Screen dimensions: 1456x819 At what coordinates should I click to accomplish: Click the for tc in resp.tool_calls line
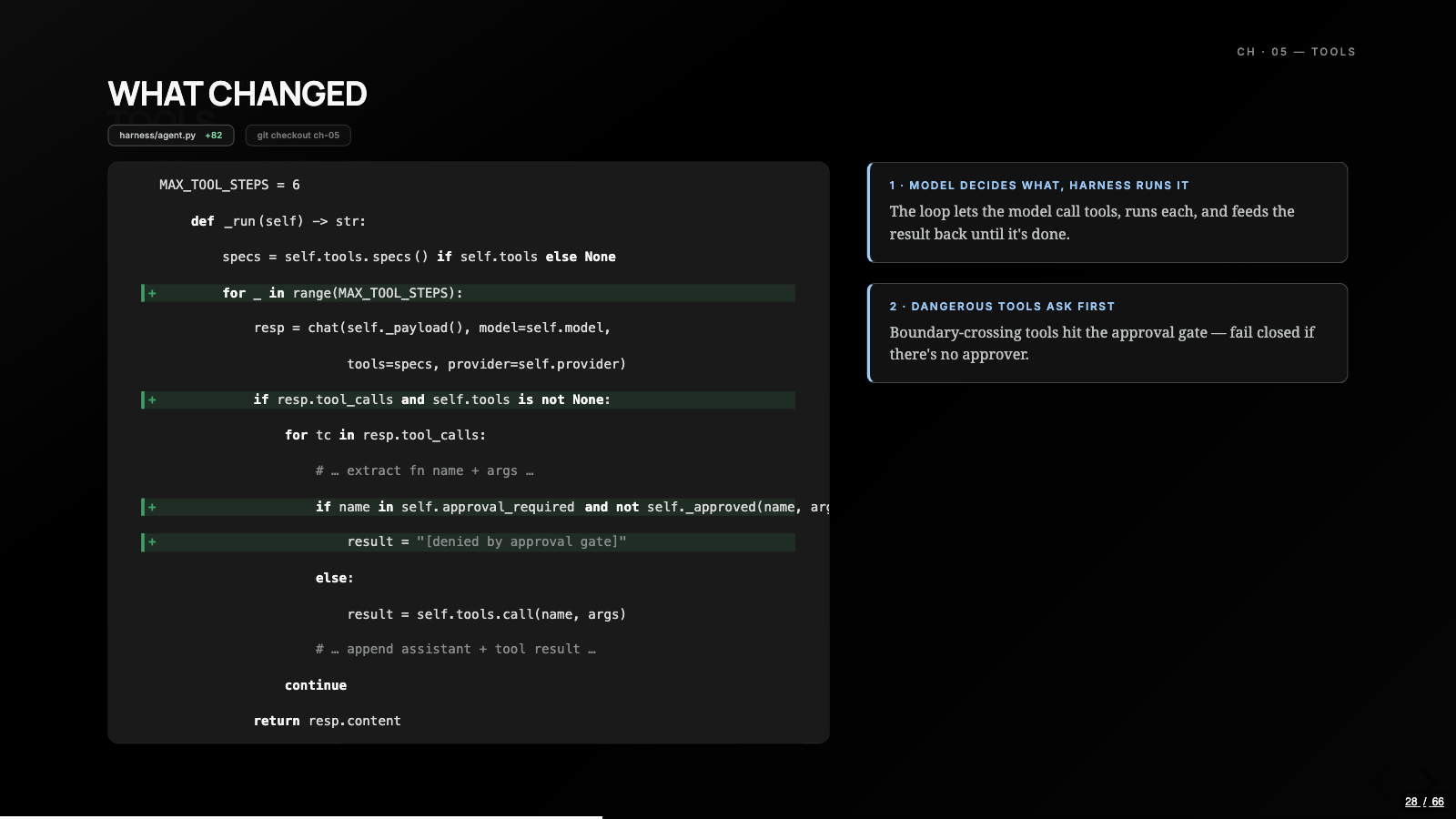(385, 435)
